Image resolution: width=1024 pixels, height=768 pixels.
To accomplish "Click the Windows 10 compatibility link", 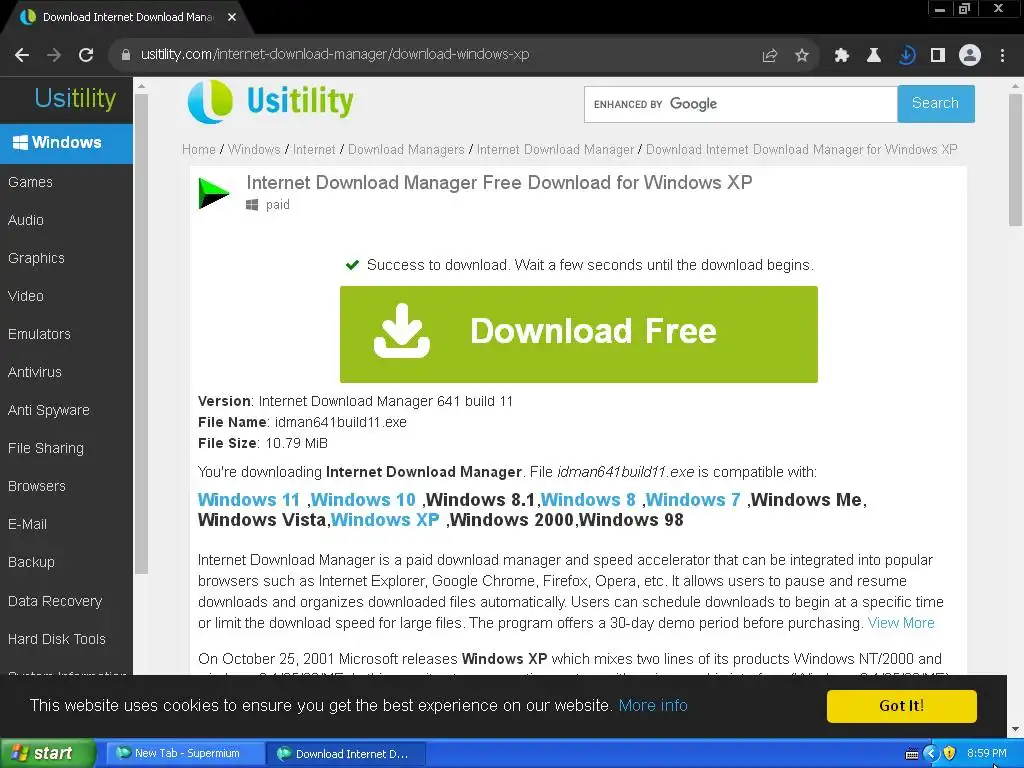I will [x=363, y=500].
